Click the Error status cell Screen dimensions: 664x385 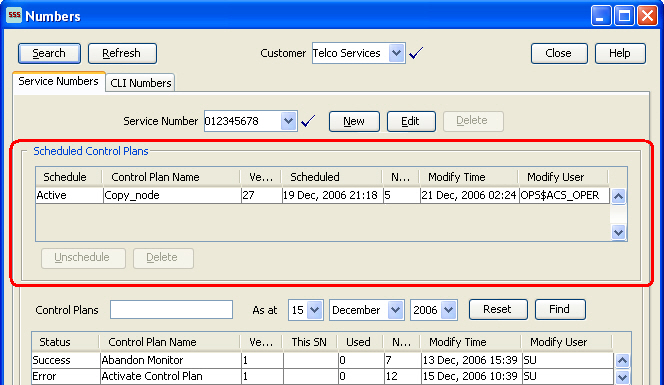66,376
